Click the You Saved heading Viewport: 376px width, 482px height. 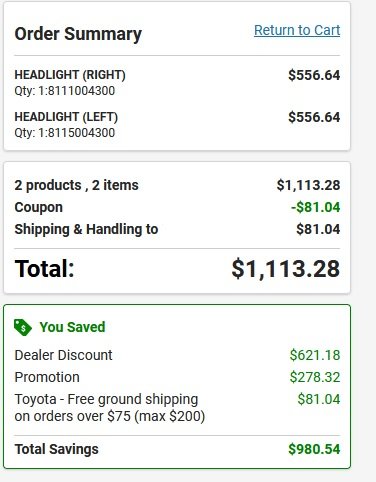72,327
